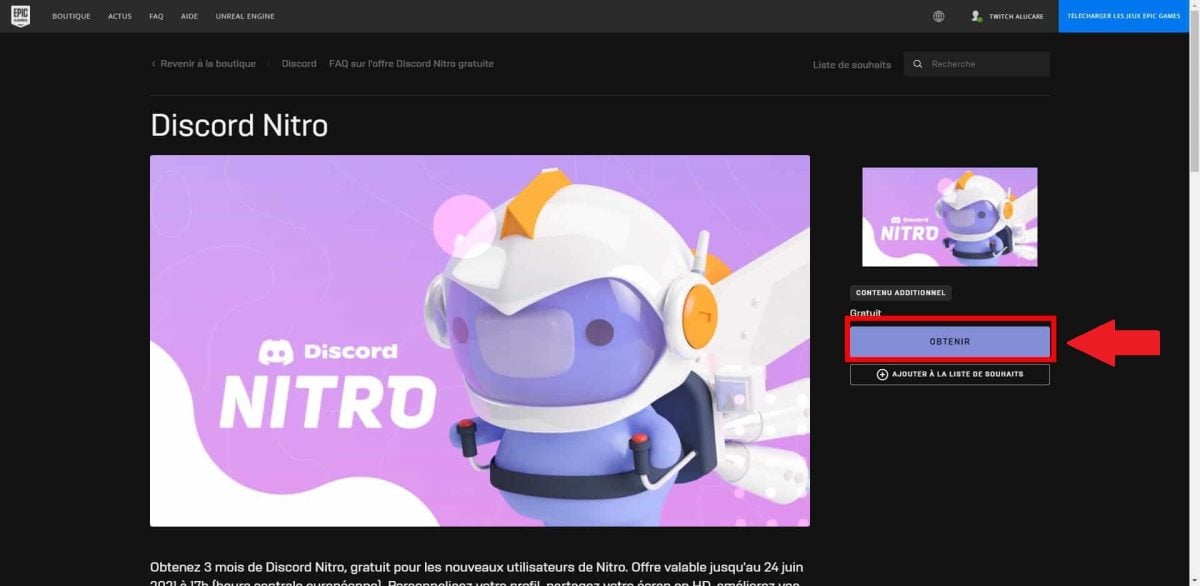Click the magnifier icon in the search bar

[917, 63]
